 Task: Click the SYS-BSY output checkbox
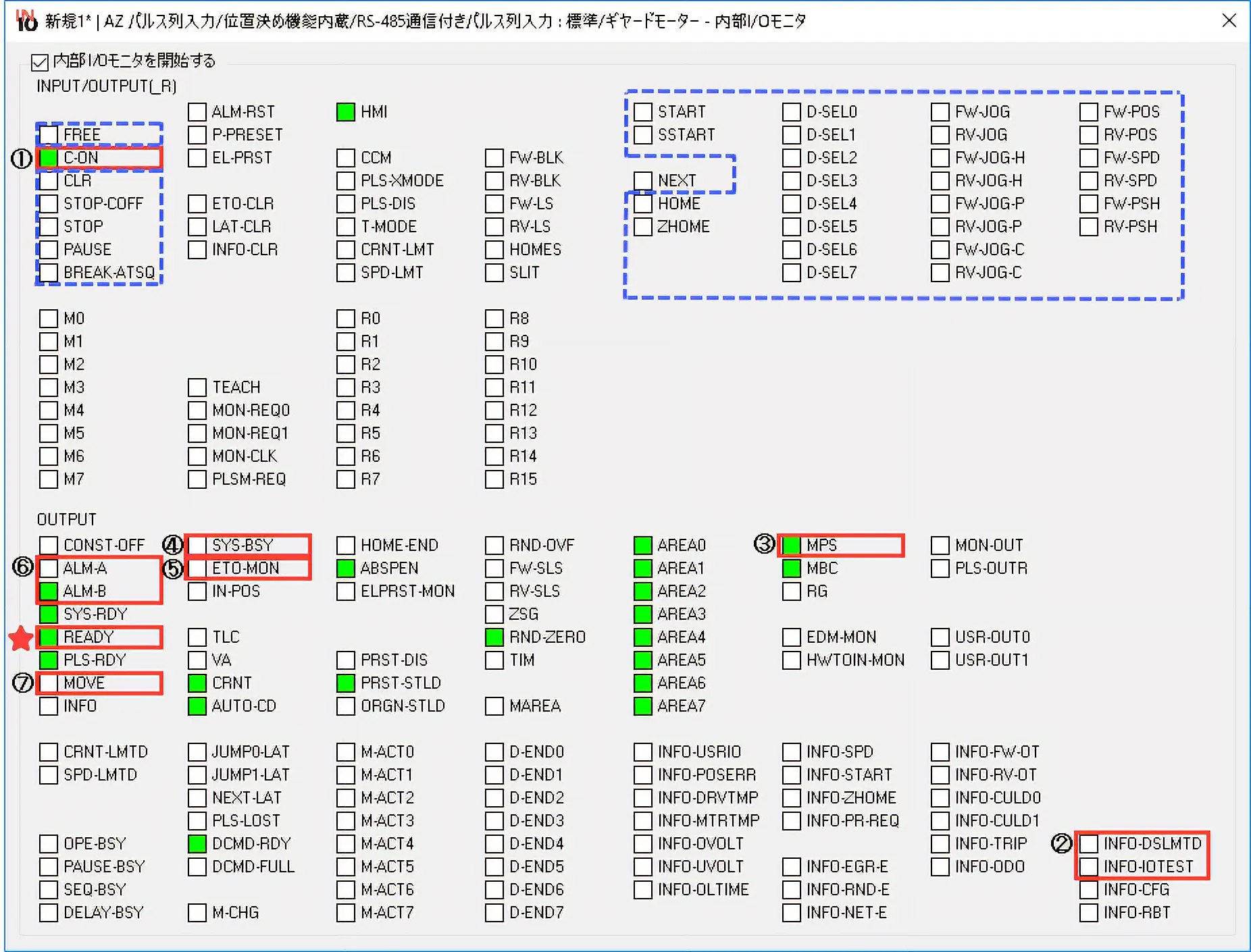point(197,545)
